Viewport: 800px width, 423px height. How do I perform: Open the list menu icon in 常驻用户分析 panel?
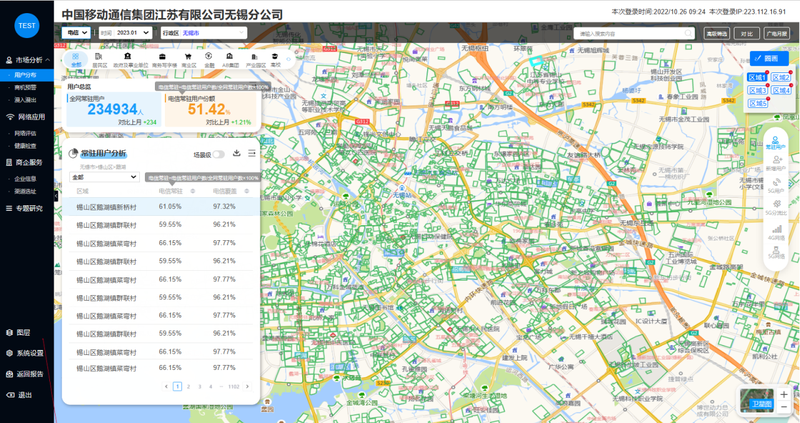(x=252, y=153)
